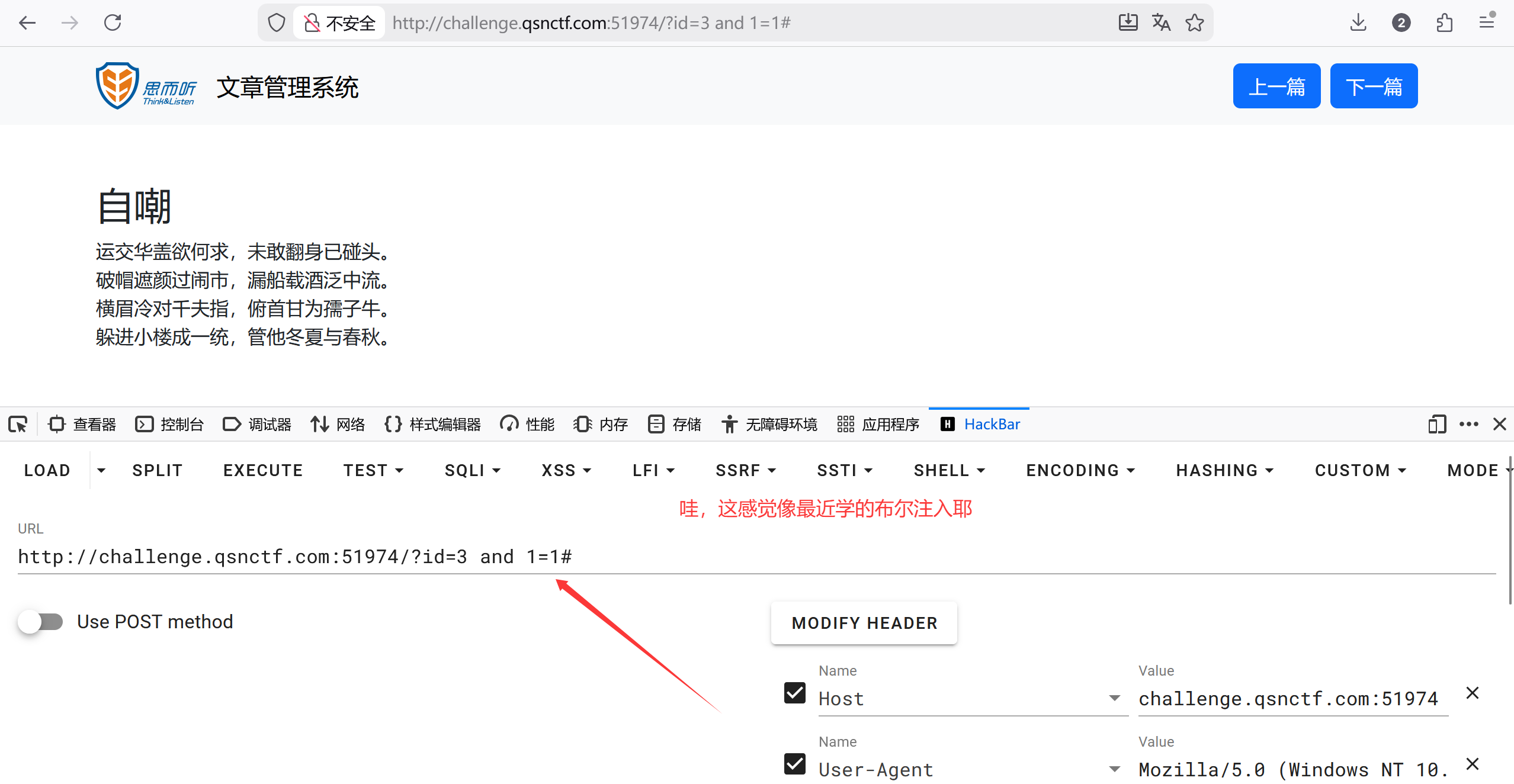Toggle the Use POST method switch

point(40,622)
